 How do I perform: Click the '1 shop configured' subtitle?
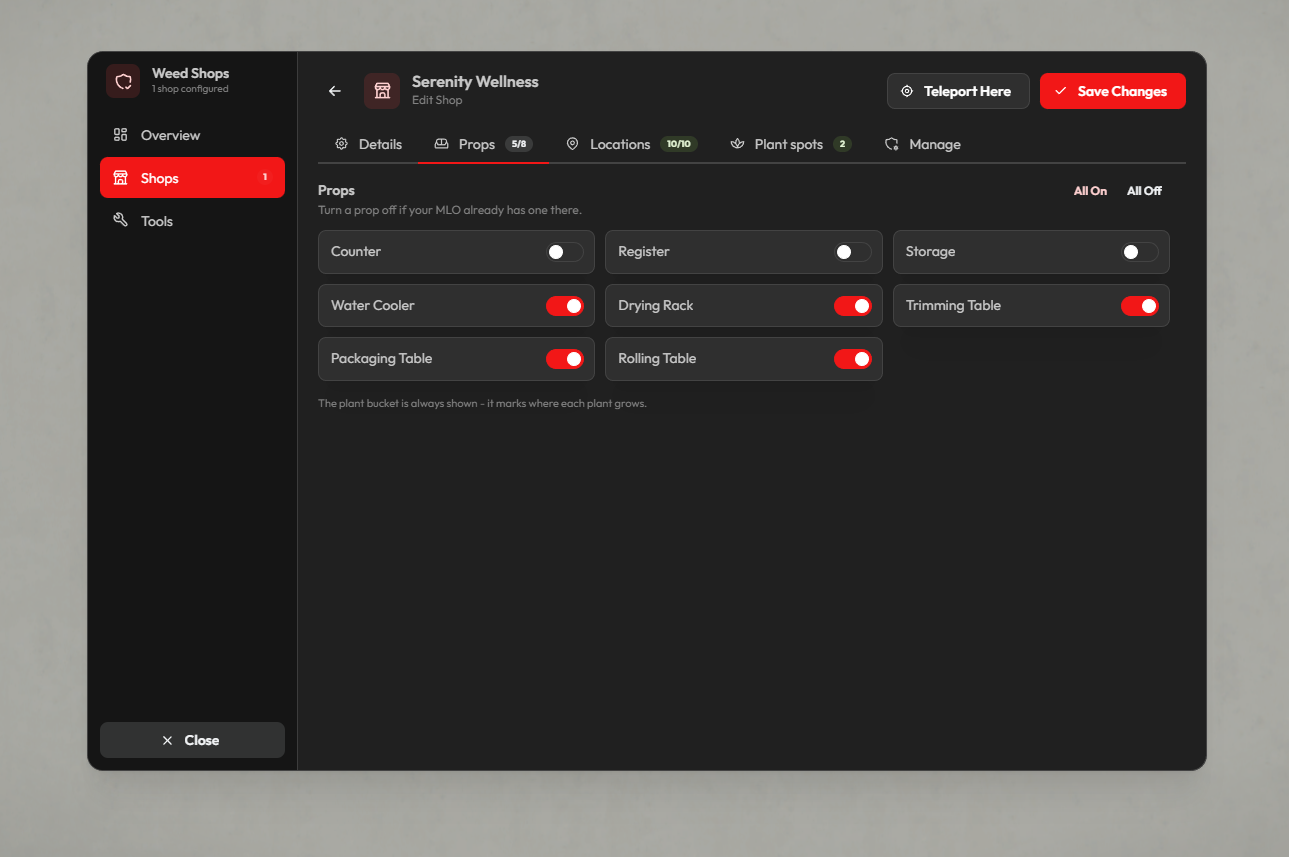(x=190, y=89)
